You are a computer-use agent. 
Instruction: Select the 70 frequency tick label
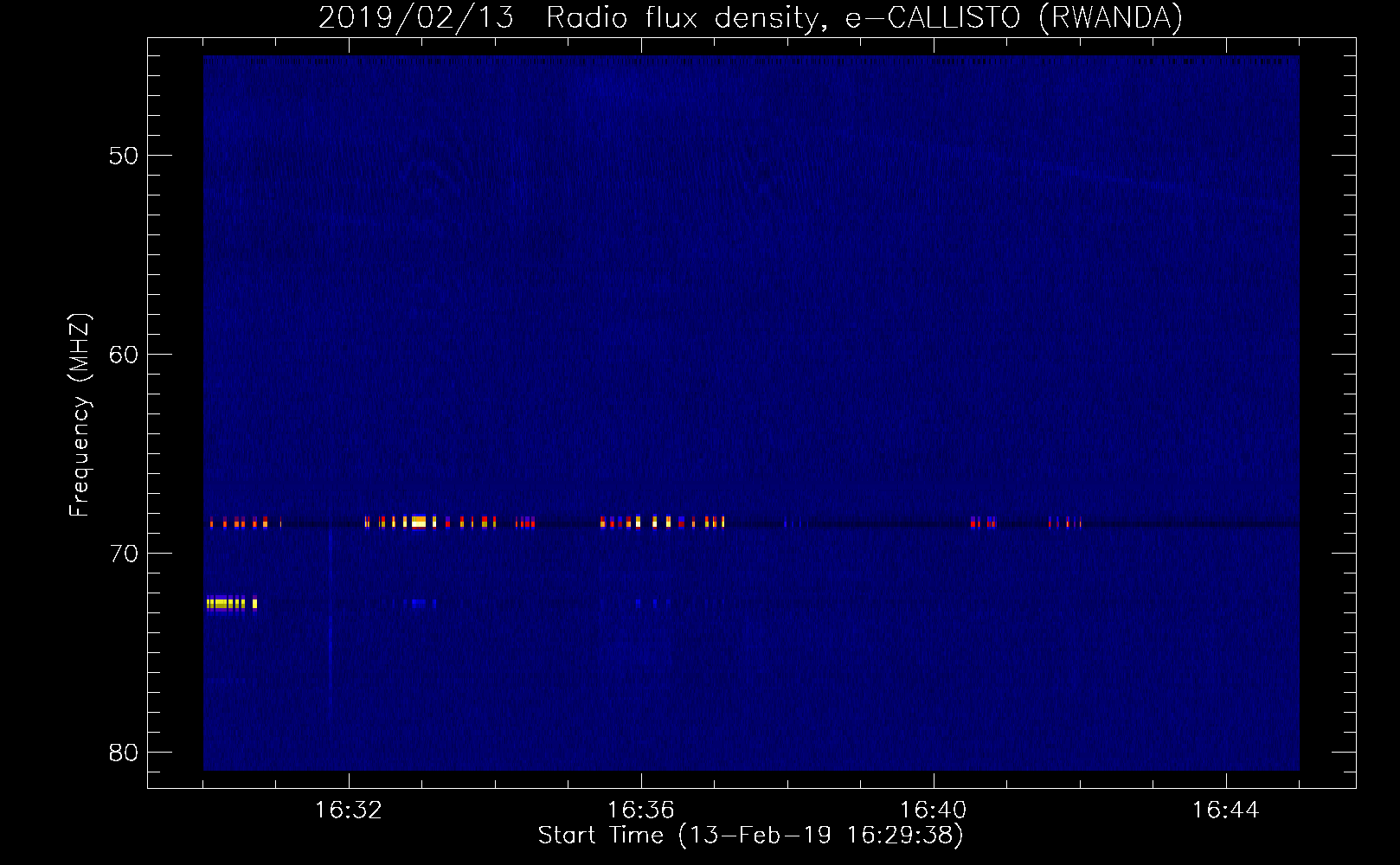pos(124,554)
